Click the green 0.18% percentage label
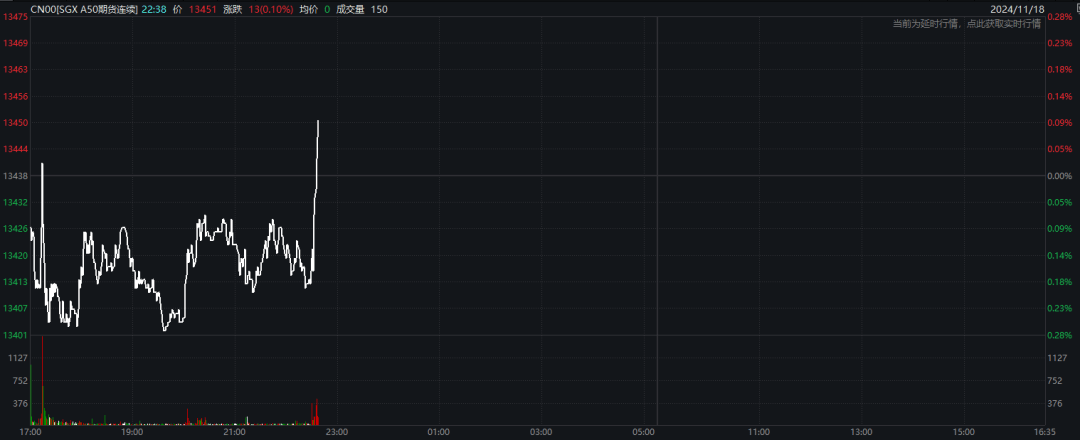 click(1060, 282)
